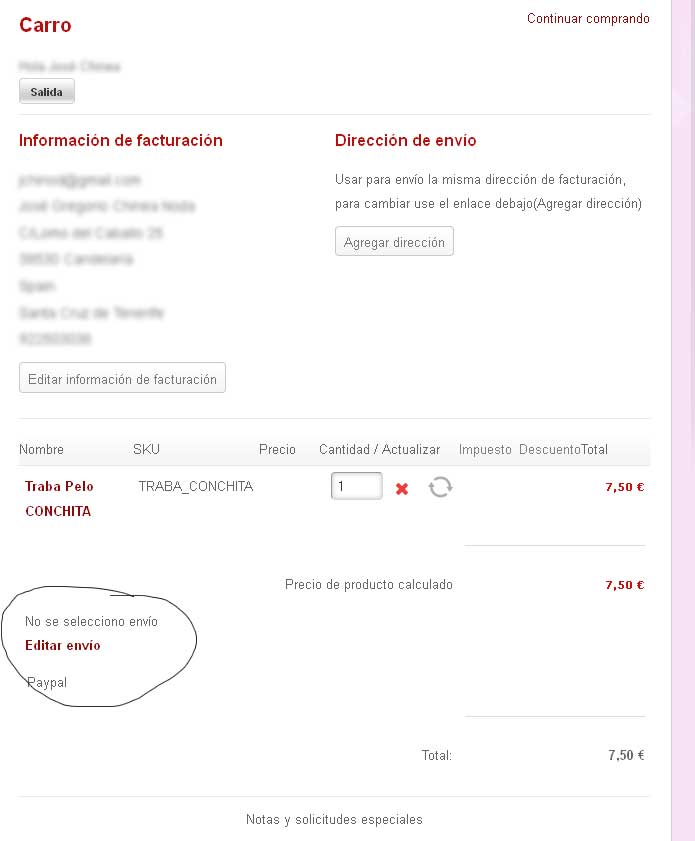Click Agregar dirección button
The image size is (695, 841).
(394, 241)
